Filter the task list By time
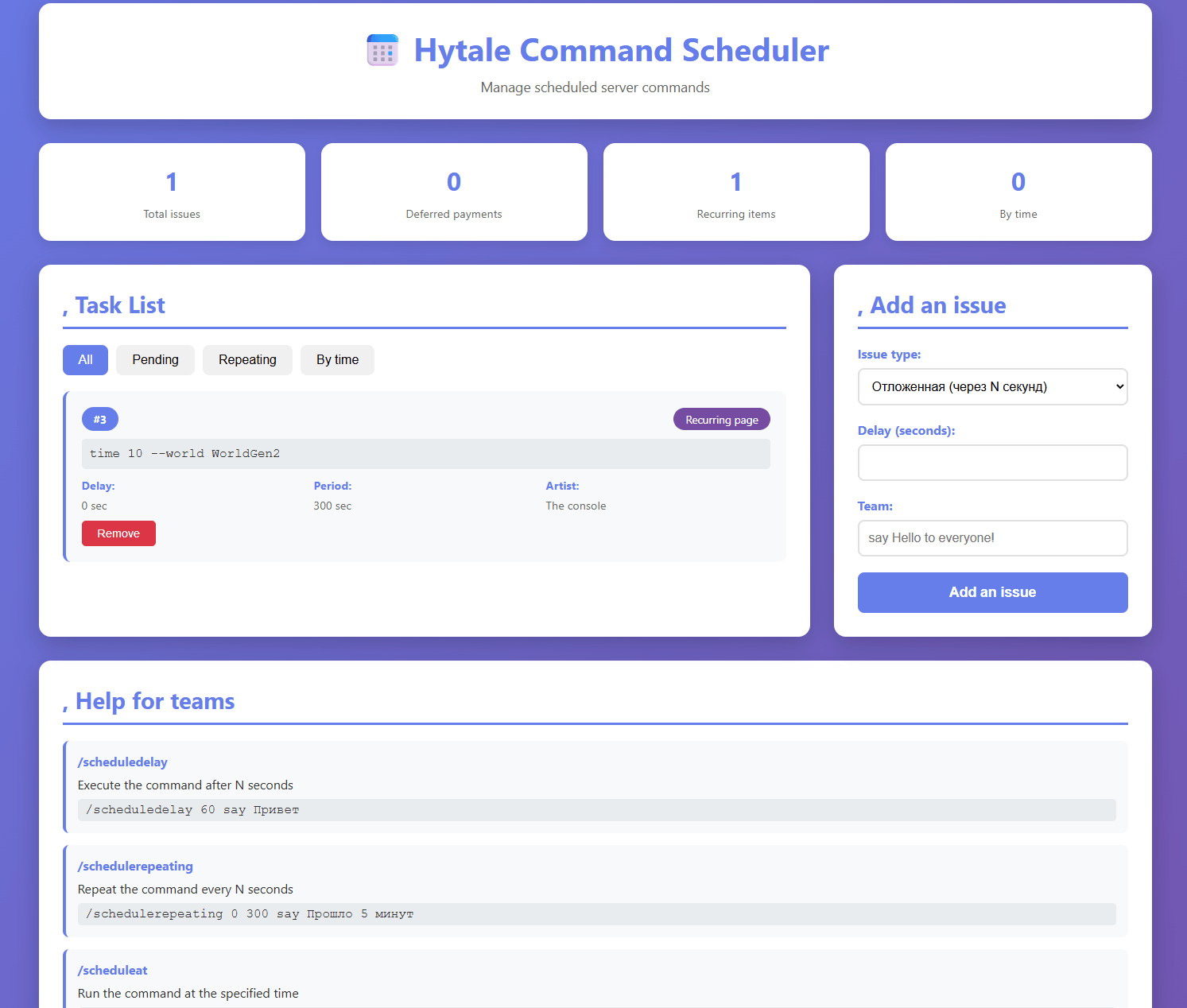This screenshot has height=1008, width=1187. [337, 360]
